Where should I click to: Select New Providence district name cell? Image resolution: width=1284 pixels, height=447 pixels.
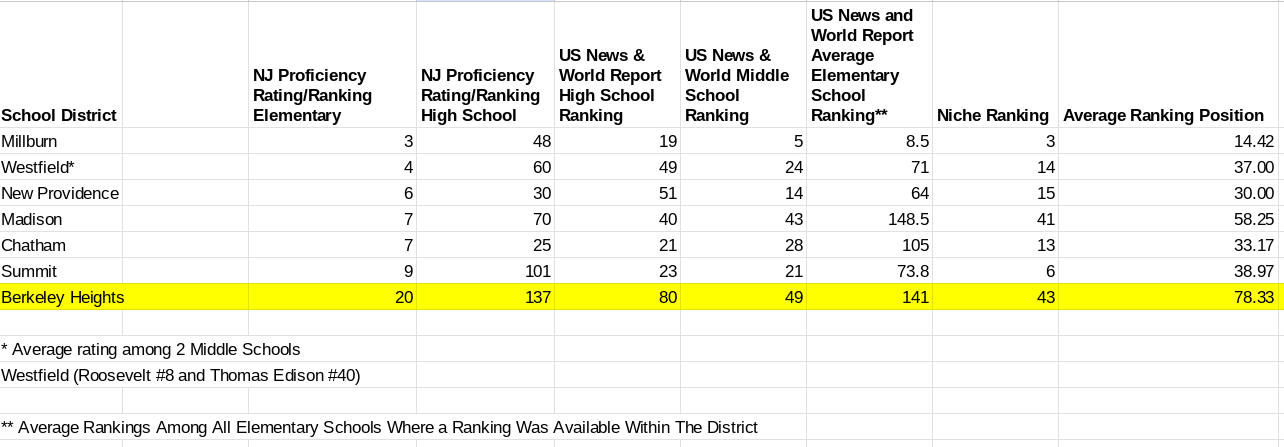(x=60, y=193)
